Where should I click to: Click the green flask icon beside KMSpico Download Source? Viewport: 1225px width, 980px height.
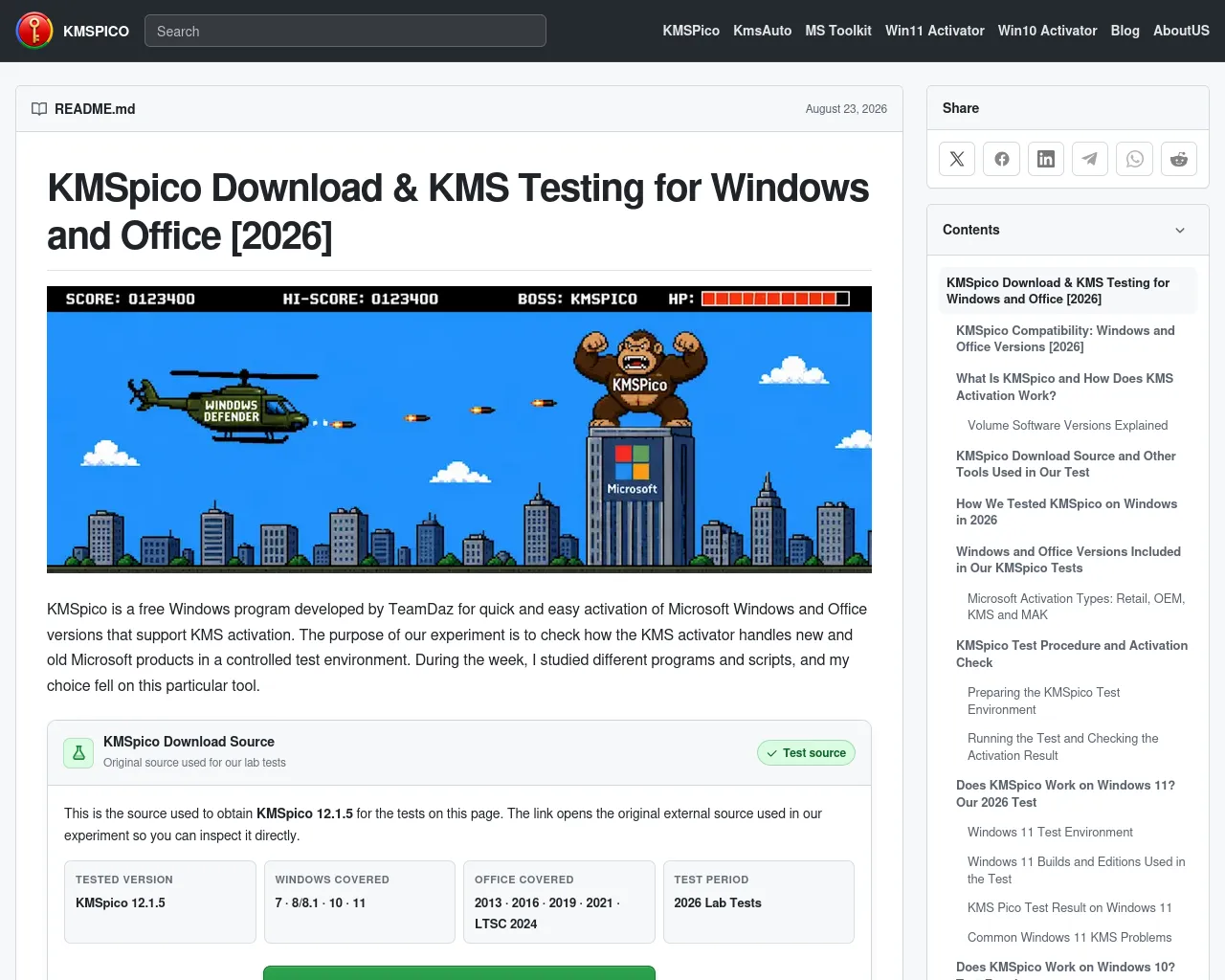point(78,753)
